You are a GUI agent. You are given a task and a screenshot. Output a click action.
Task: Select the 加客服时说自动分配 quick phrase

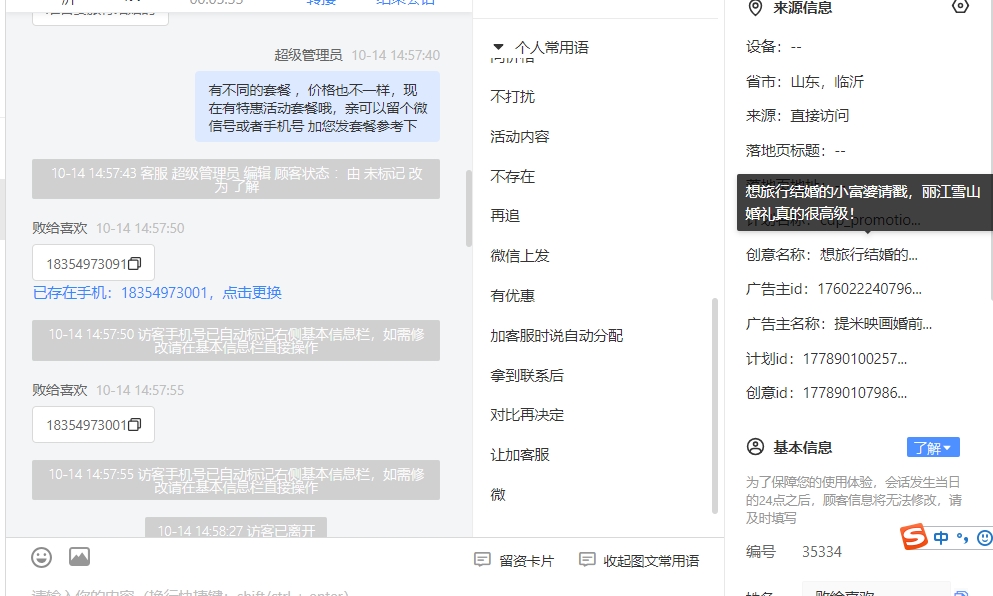coord(557,335)
